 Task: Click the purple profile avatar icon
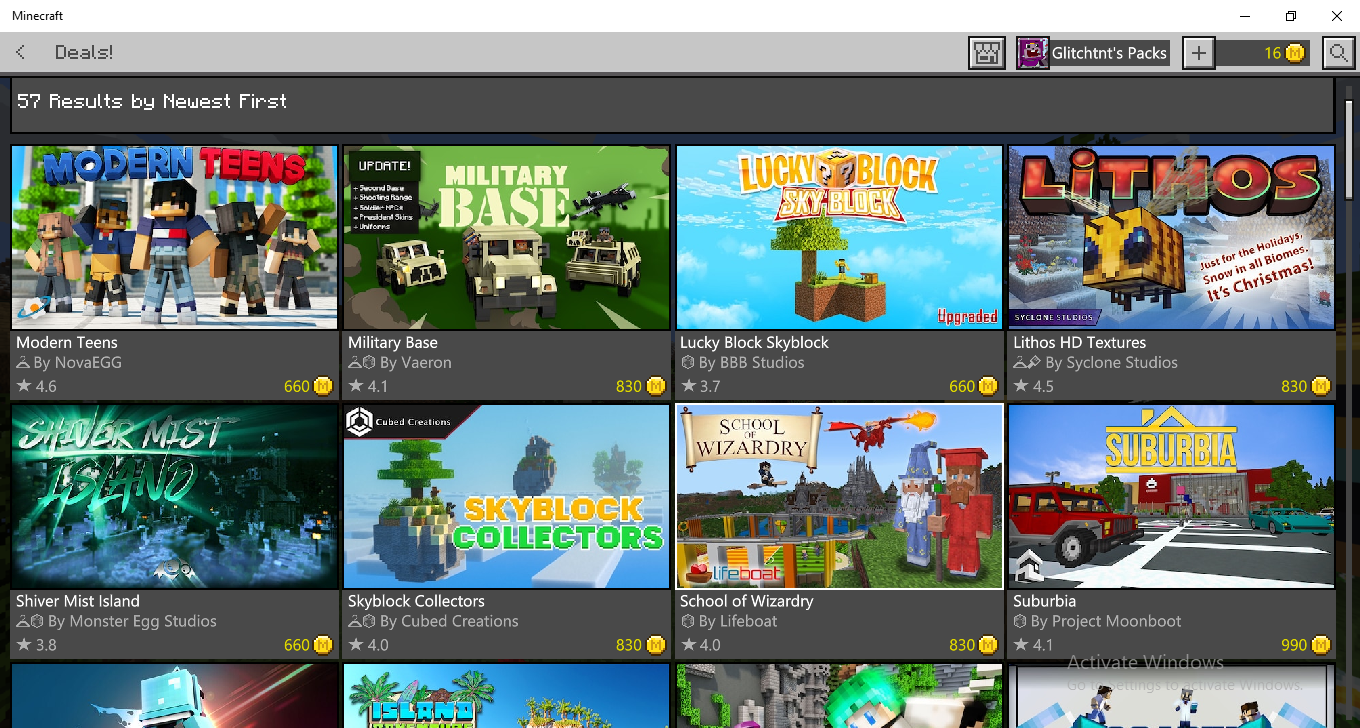click(1032, 53)
